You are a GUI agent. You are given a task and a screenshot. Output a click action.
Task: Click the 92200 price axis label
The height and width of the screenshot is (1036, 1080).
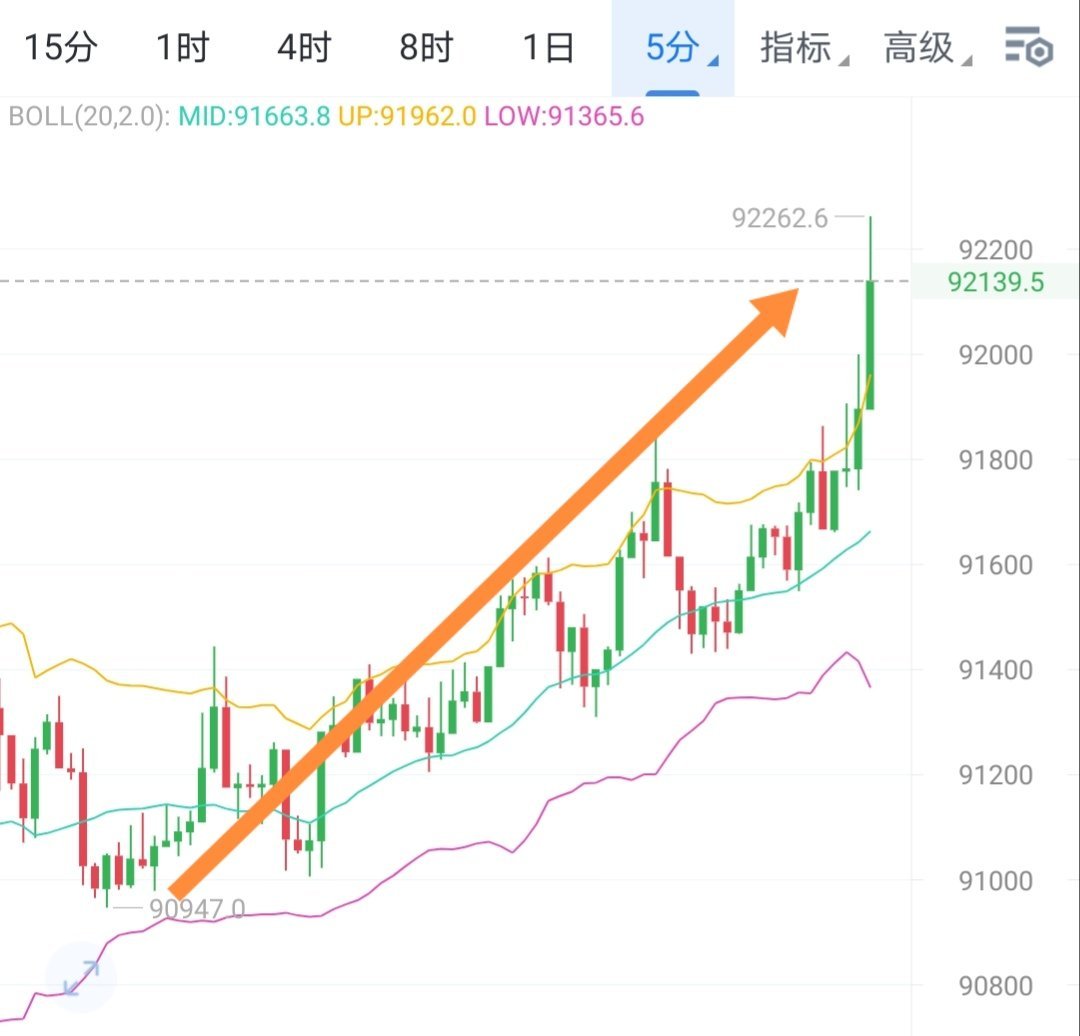coord(995,250)
